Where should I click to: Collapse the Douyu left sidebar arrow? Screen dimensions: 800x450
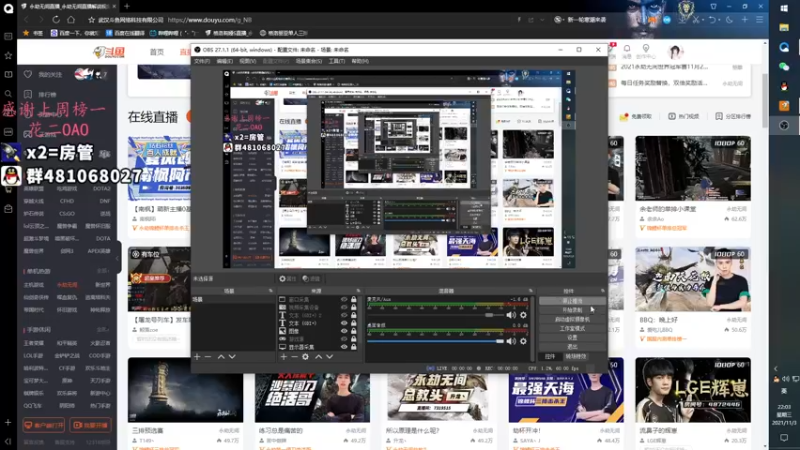tap(118, 258)
